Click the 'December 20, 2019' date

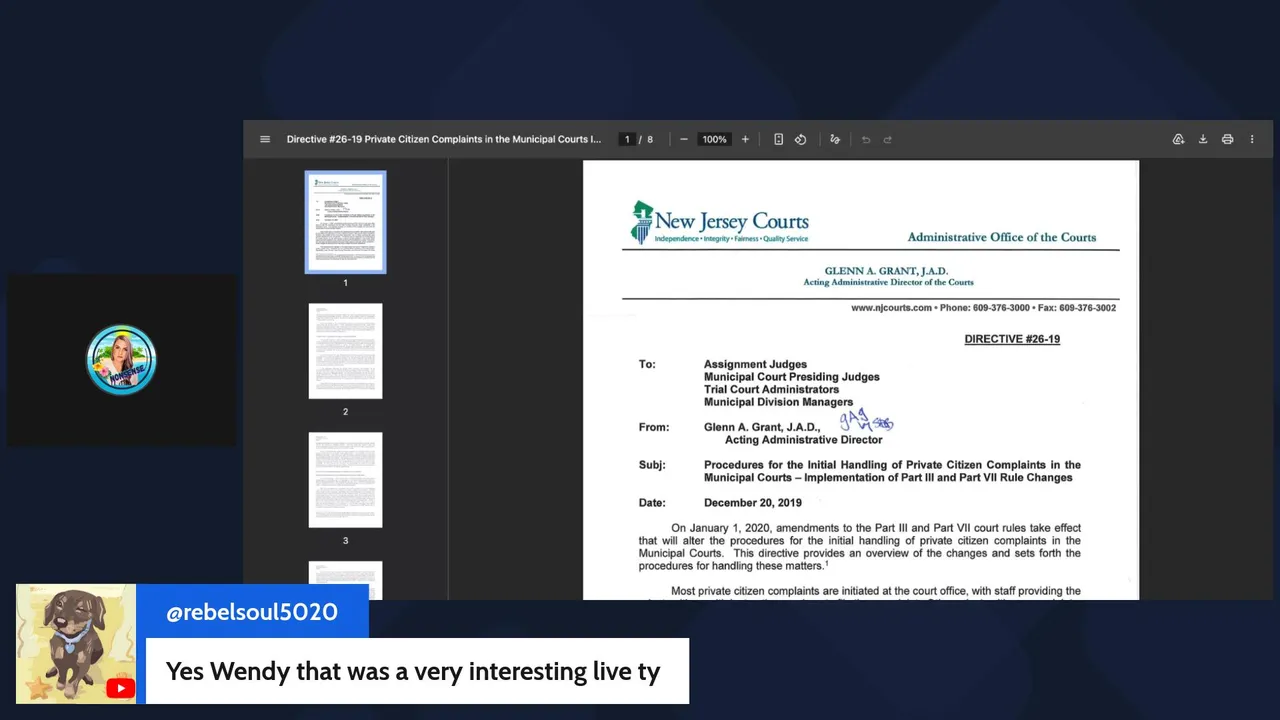tap(753, 503)
